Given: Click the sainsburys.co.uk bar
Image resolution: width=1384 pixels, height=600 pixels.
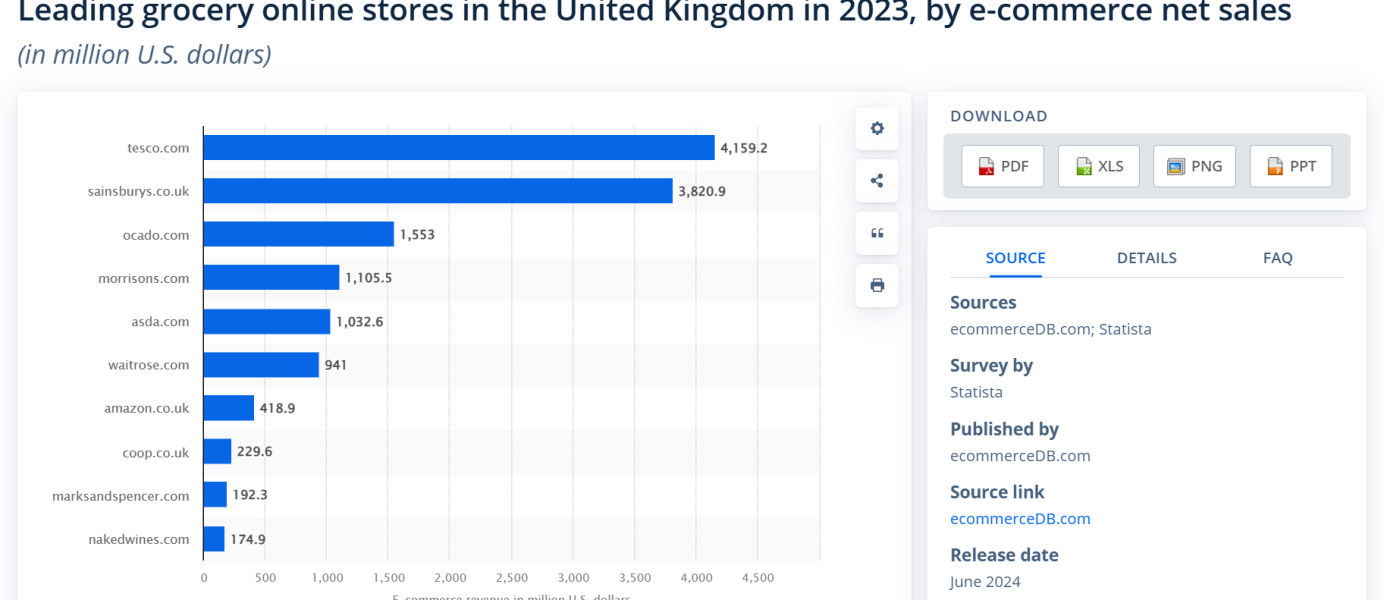Looking at the screenshot, I should tap(438, 191).
